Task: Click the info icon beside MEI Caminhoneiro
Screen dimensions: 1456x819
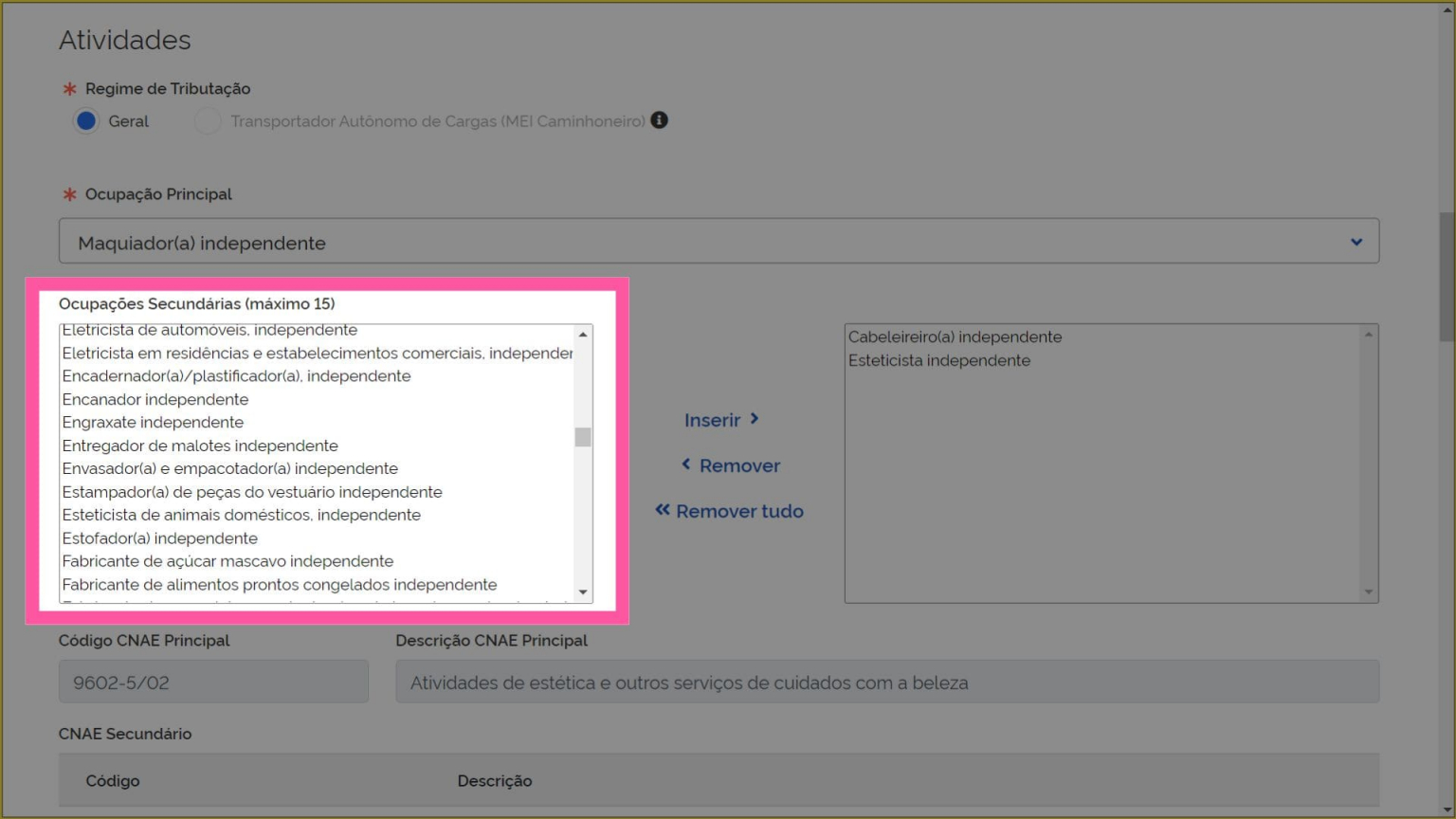Action: pos(659,120)
